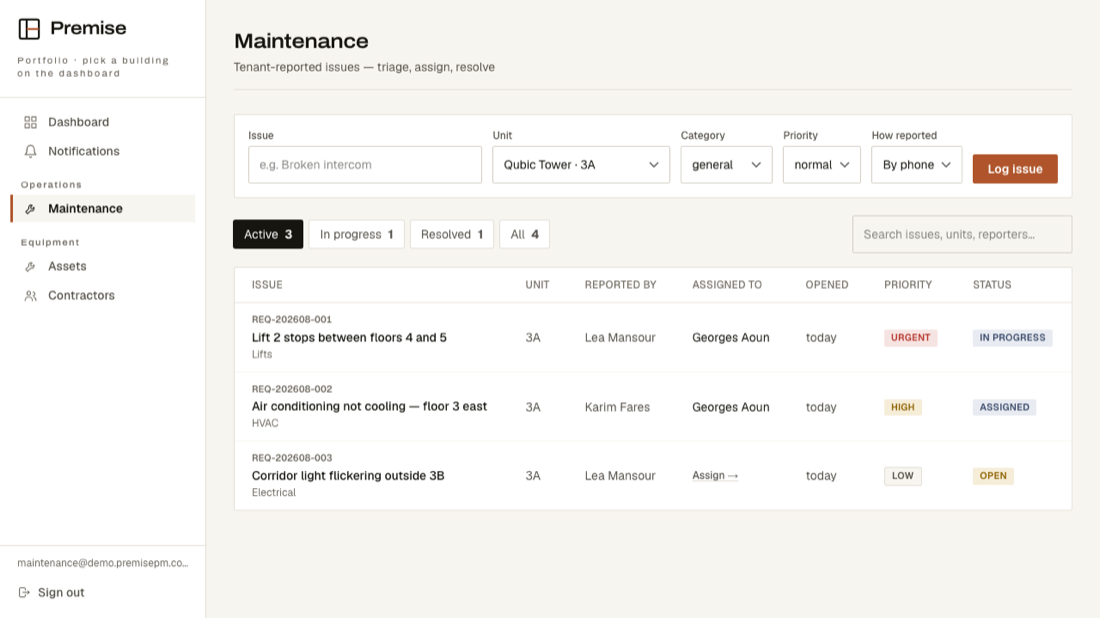Image resolution: width=1100 pixels, height=618 pixels.
Task: Switch to the Resolved tab
Action: (452, 234)
